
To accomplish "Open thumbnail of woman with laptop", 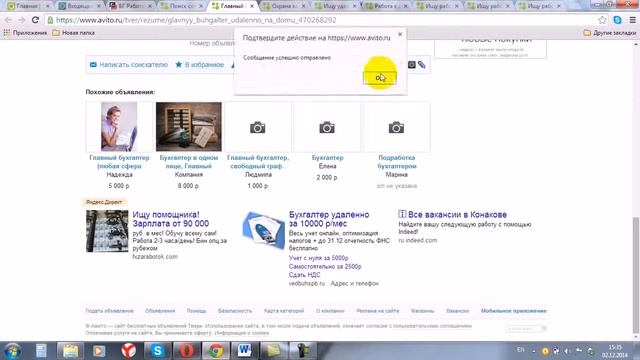I will point(119,127).
